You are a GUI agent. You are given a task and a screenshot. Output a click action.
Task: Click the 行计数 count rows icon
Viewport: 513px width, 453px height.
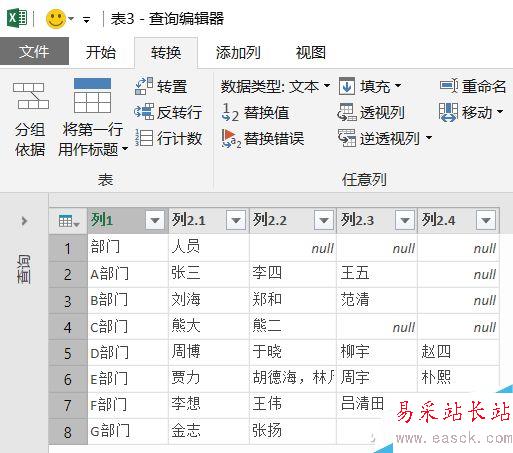(144, 138)
